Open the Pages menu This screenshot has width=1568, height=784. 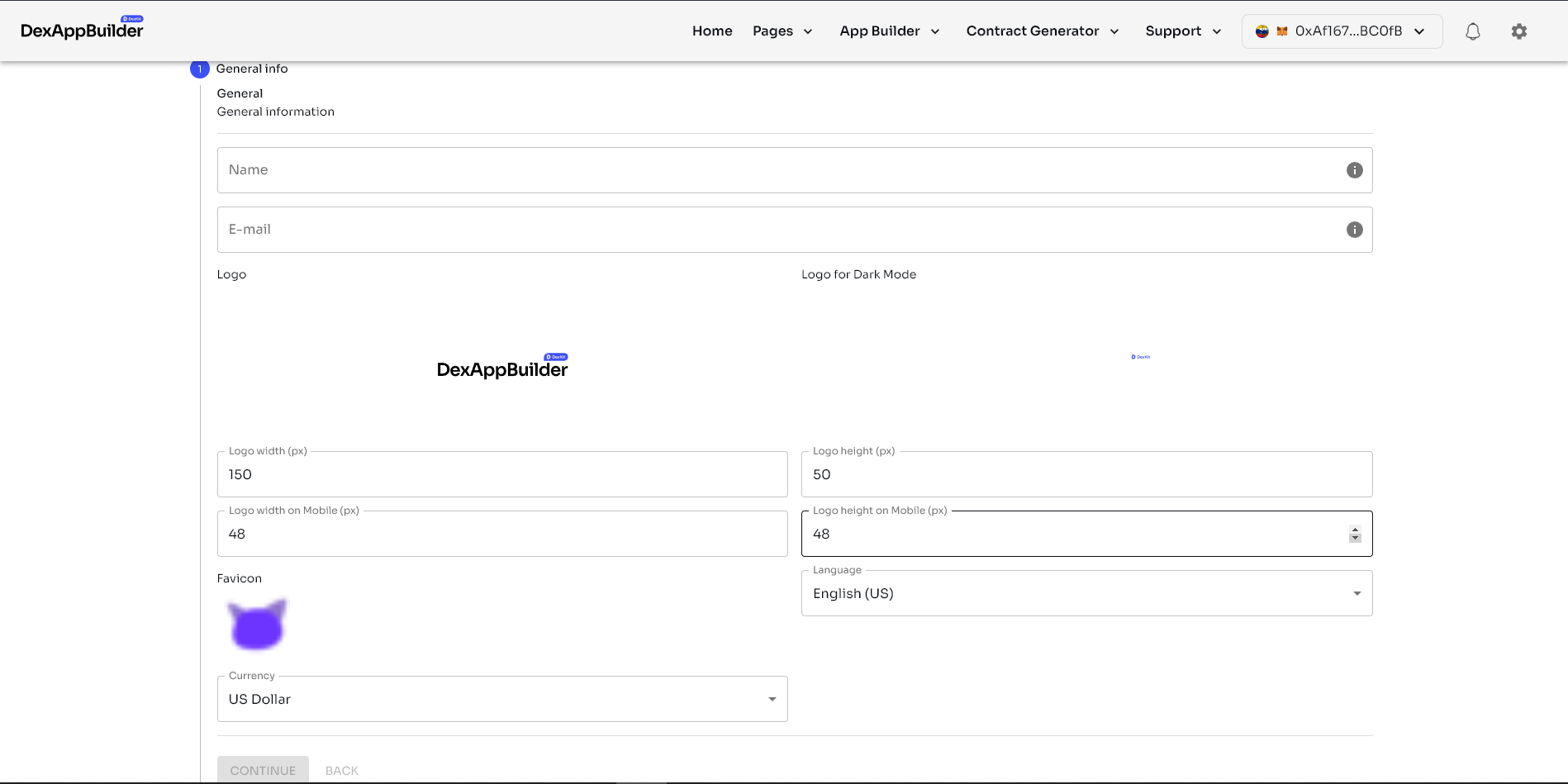coord(782,31)
